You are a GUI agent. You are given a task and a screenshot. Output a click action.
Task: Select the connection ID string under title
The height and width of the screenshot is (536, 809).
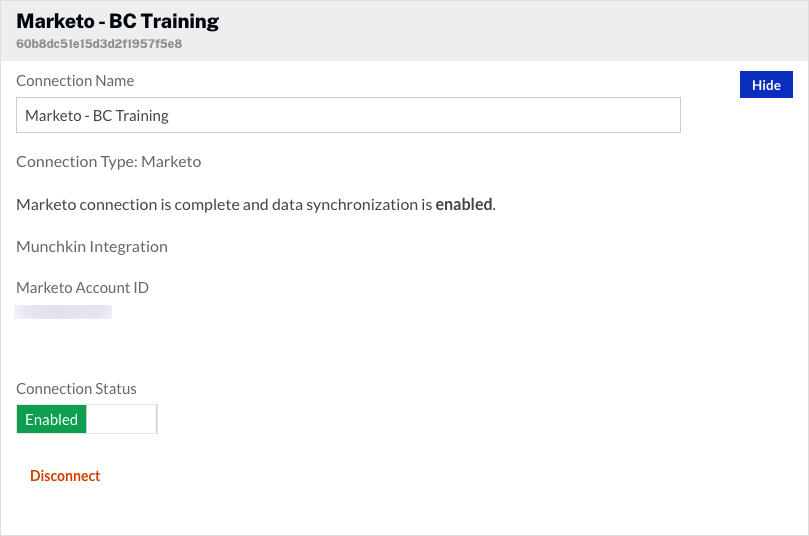click(x=99, y=44)
